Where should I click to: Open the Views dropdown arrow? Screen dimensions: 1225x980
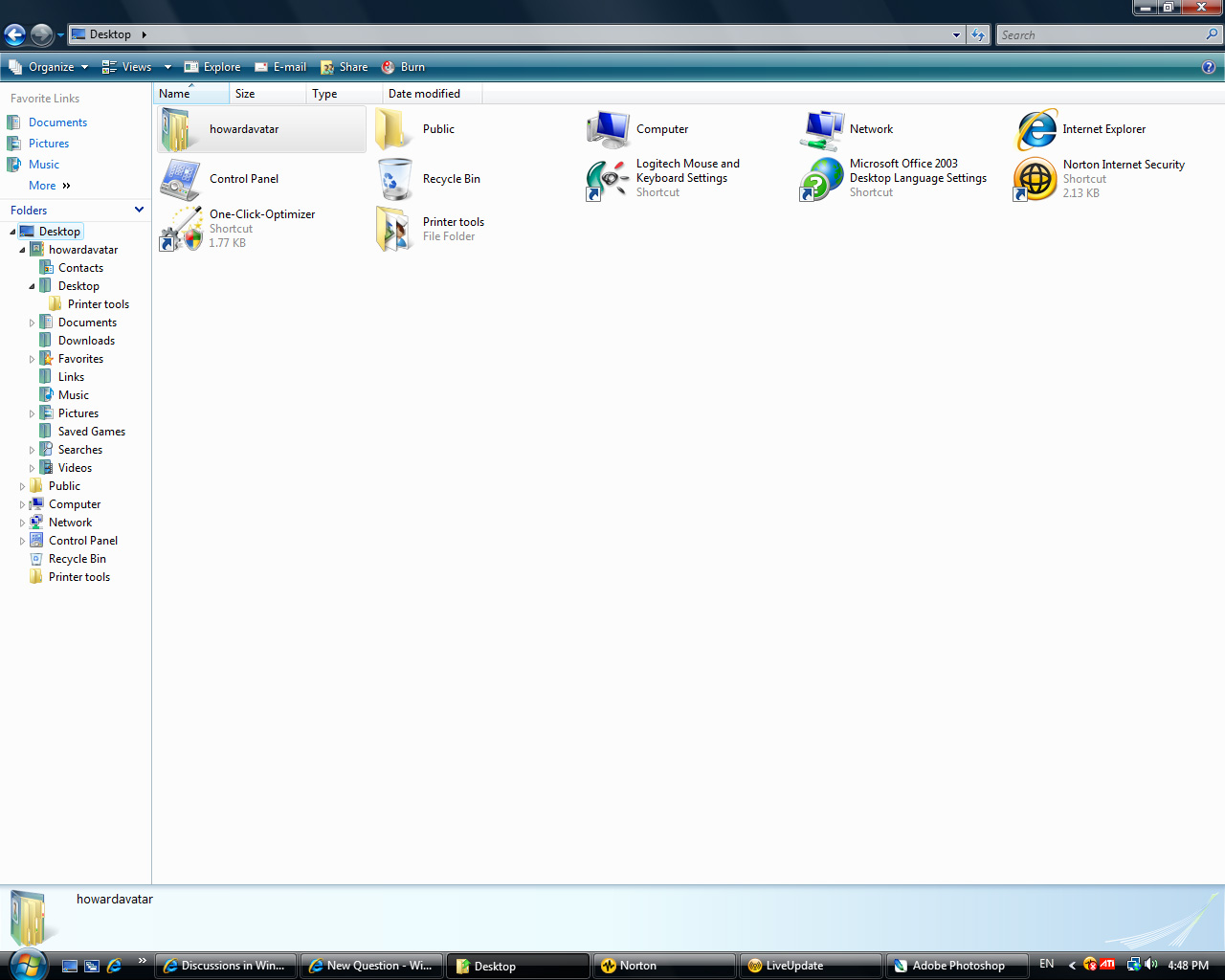tap(167, 67)
